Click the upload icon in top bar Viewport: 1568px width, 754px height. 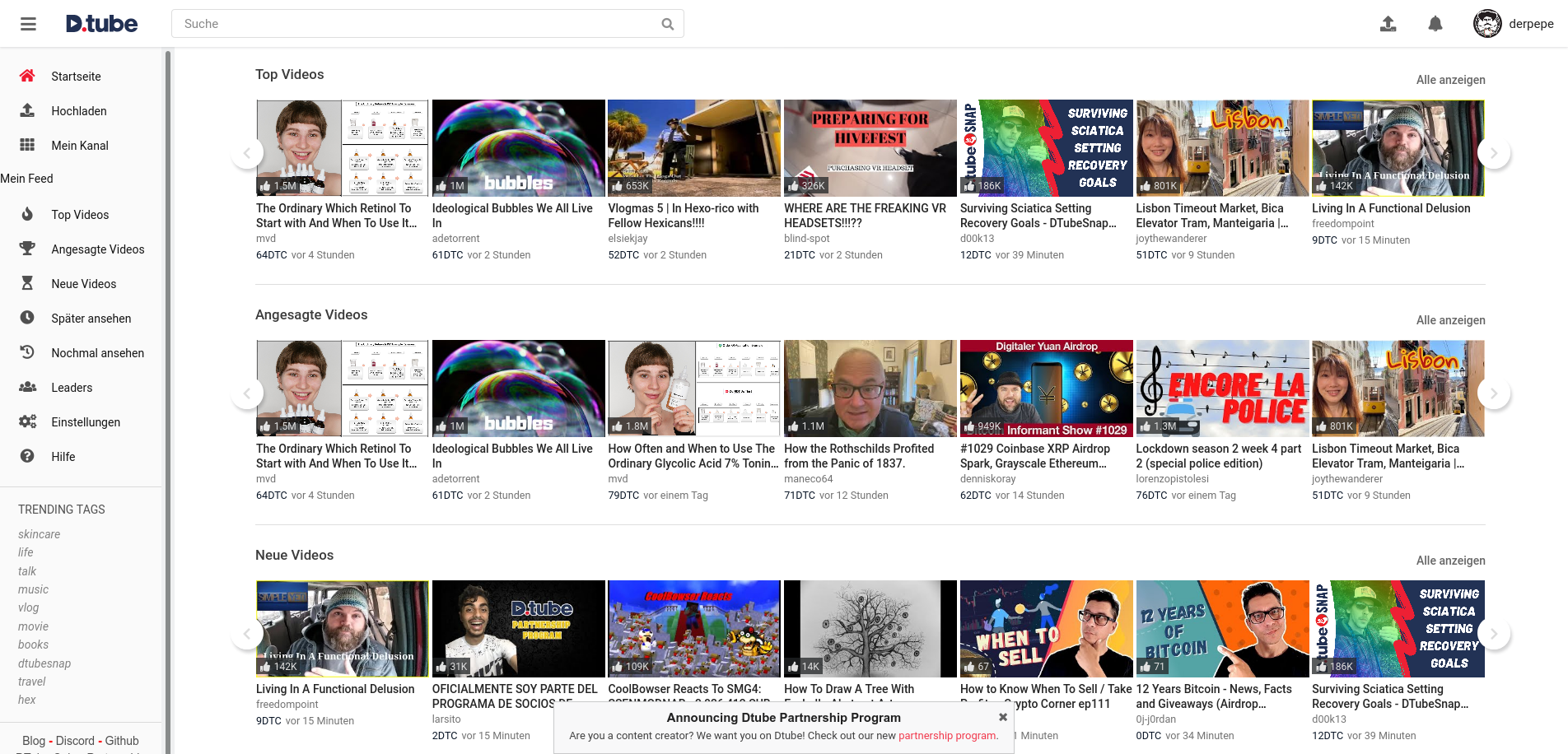1388,24
